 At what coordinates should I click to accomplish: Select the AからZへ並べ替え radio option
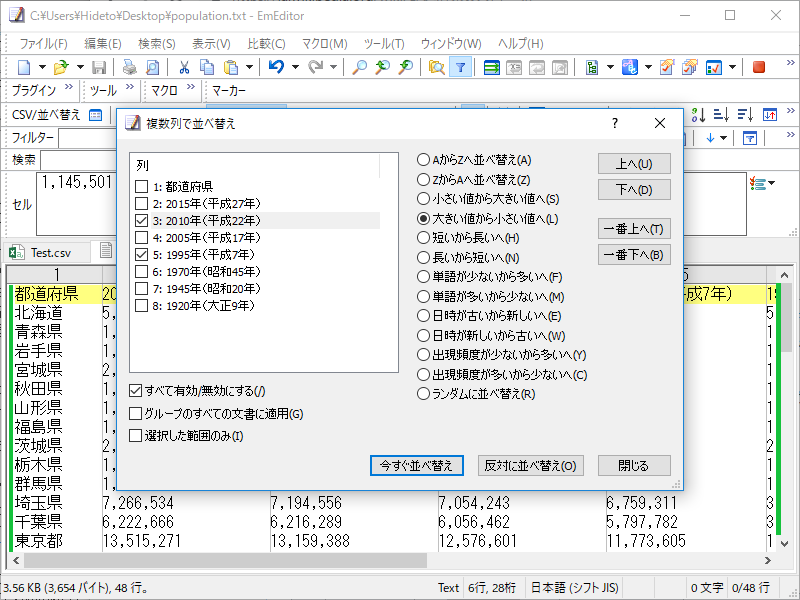point(424,159)
